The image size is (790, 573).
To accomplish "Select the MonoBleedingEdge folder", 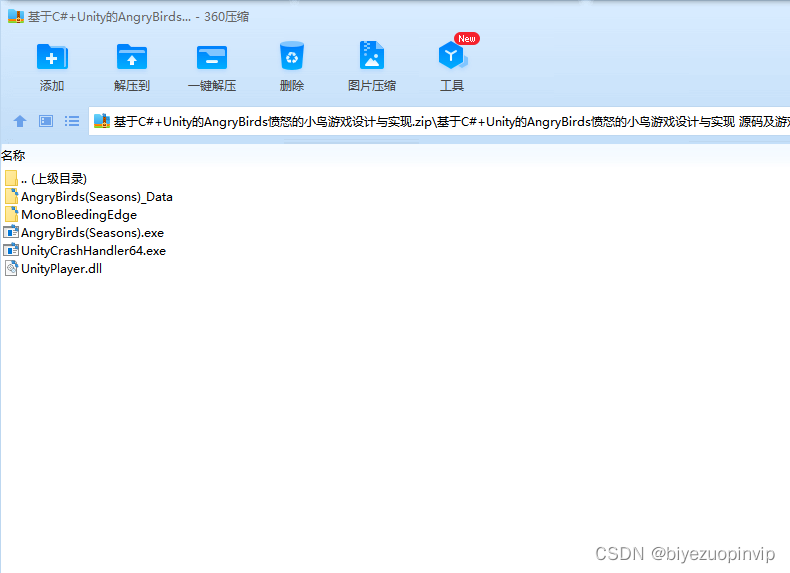I will [x=71, y=215].
